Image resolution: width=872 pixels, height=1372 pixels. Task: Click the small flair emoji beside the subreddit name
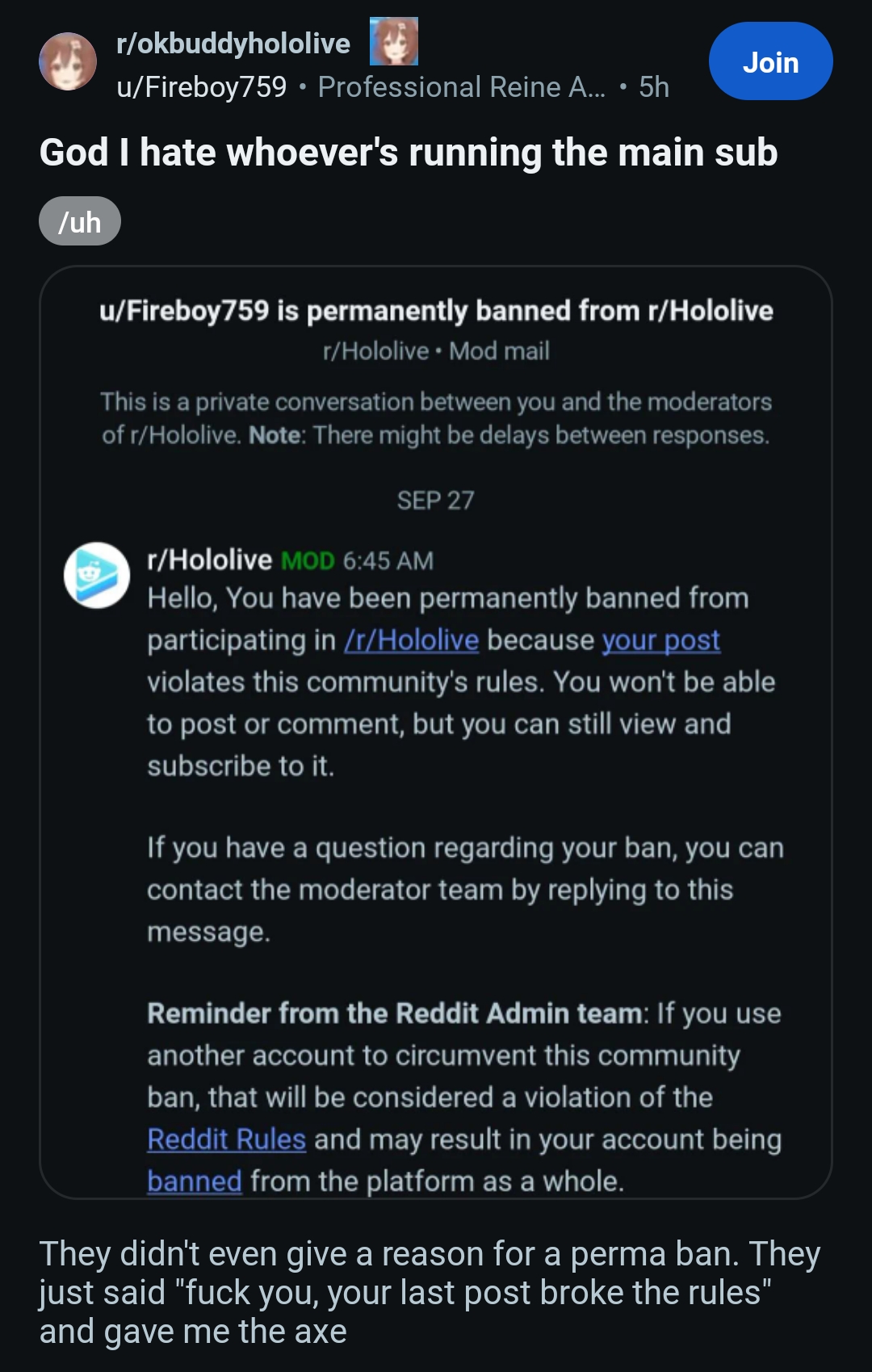394,41
